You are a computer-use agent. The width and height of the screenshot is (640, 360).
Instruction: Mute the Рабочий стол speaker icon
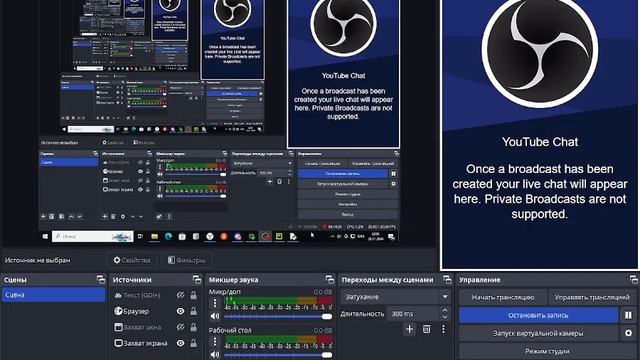215,354
